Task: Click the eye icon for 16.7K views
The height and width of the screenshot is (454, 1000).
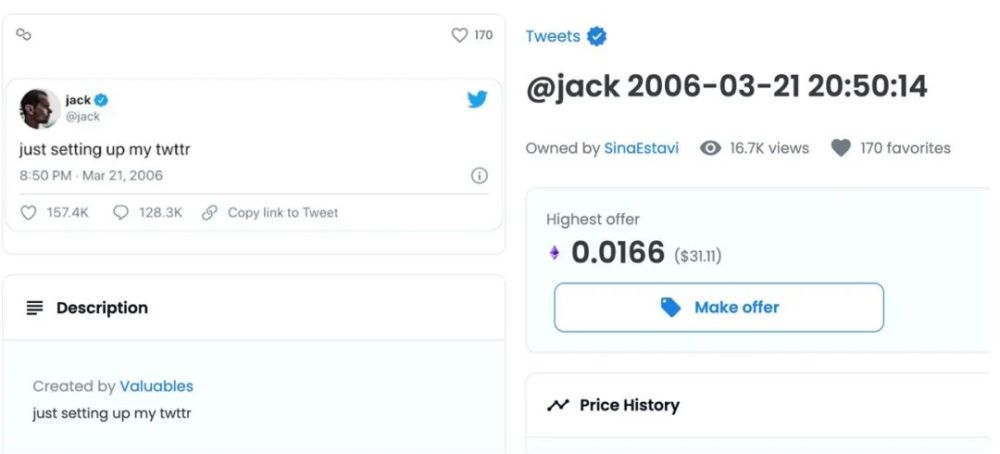Action: [x=711, y=148]
